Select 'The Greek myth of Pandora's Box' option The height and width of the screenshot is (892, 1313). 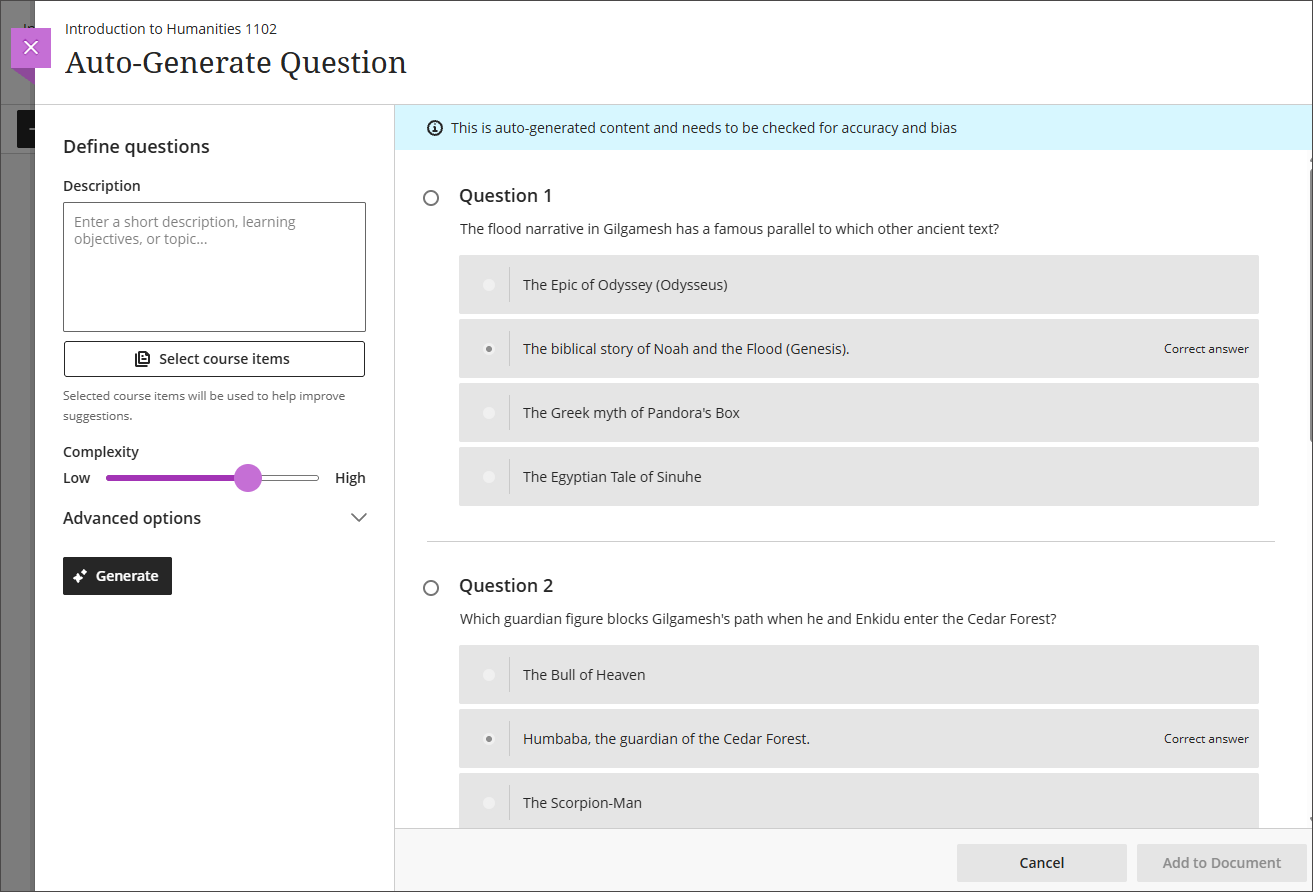pos(487,412)
